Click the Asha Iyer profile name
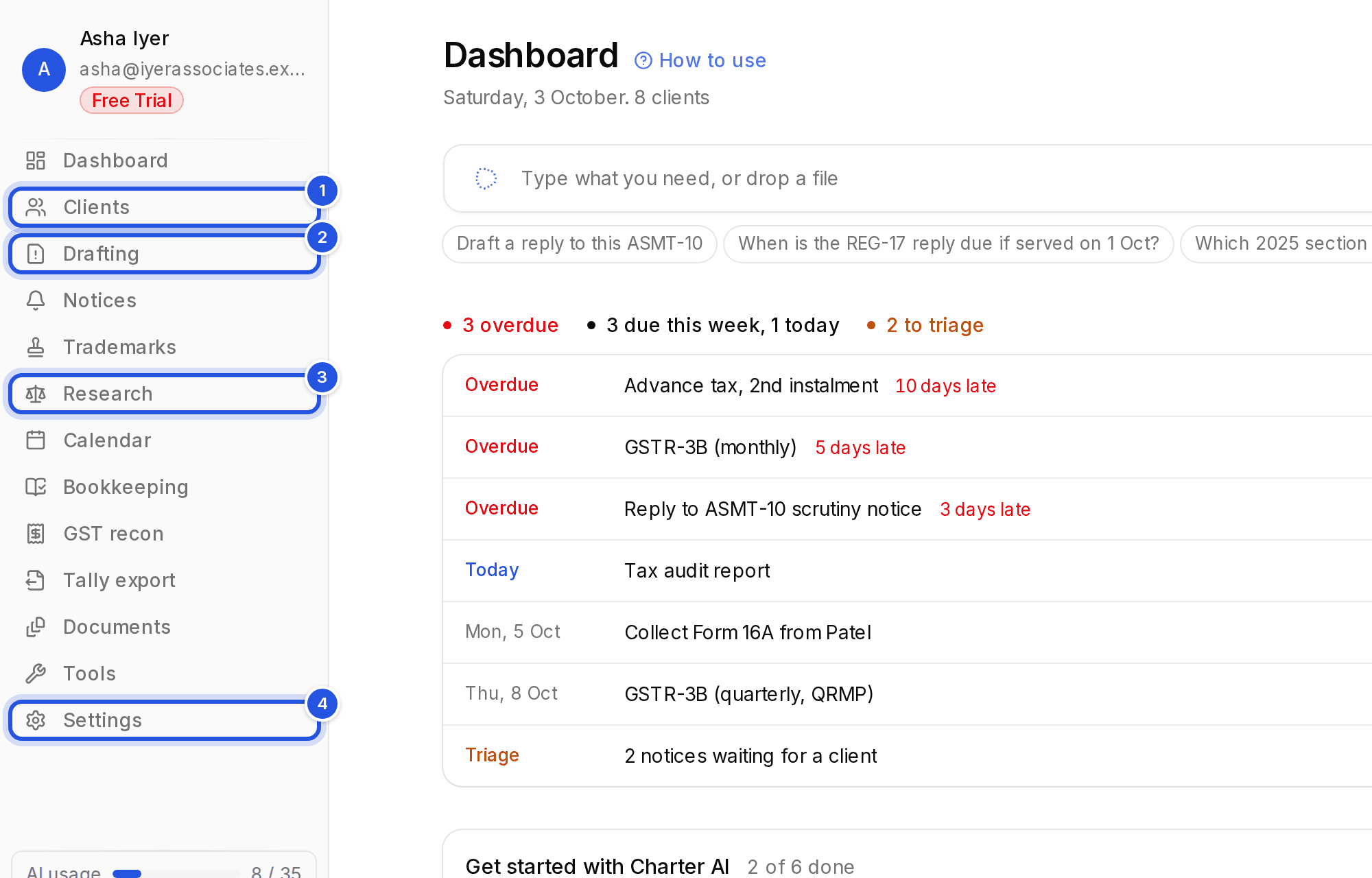This screenshot has width=1372, height=878. 124,38
